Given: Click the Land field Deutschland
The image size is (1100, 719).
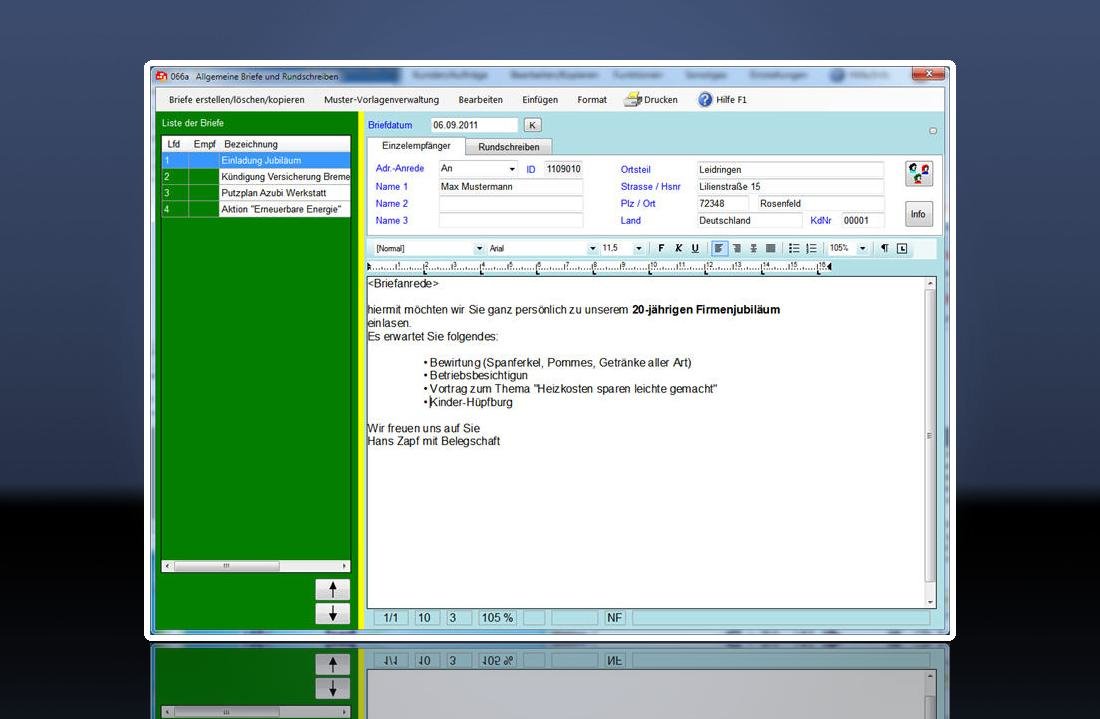Looking at the screenshot, I should click(749, 220).
